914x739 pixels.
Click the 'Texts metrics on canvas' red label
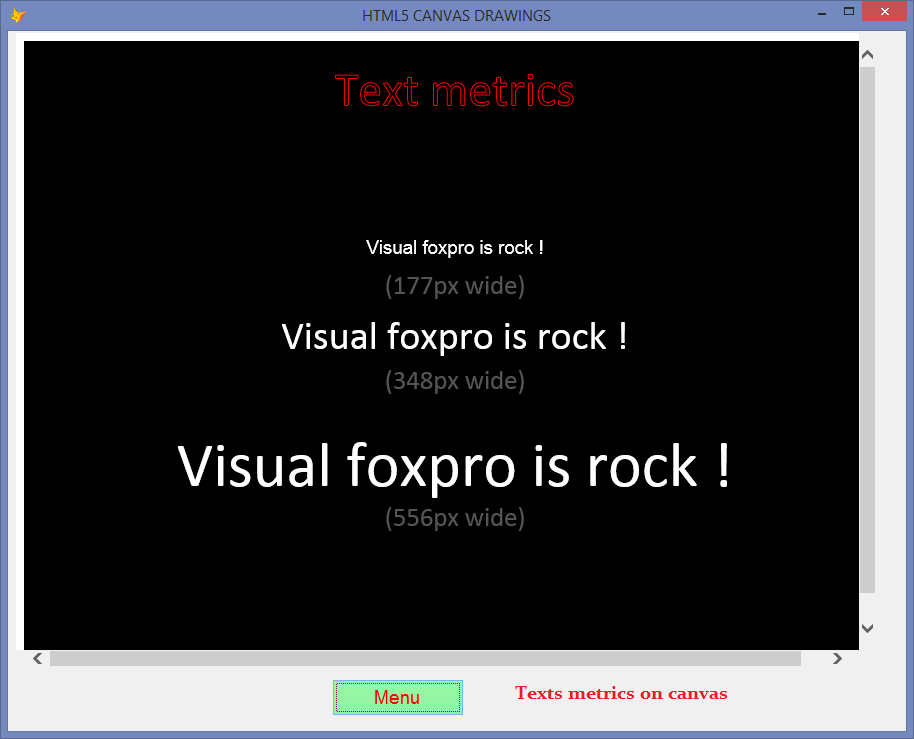(621, 693)
